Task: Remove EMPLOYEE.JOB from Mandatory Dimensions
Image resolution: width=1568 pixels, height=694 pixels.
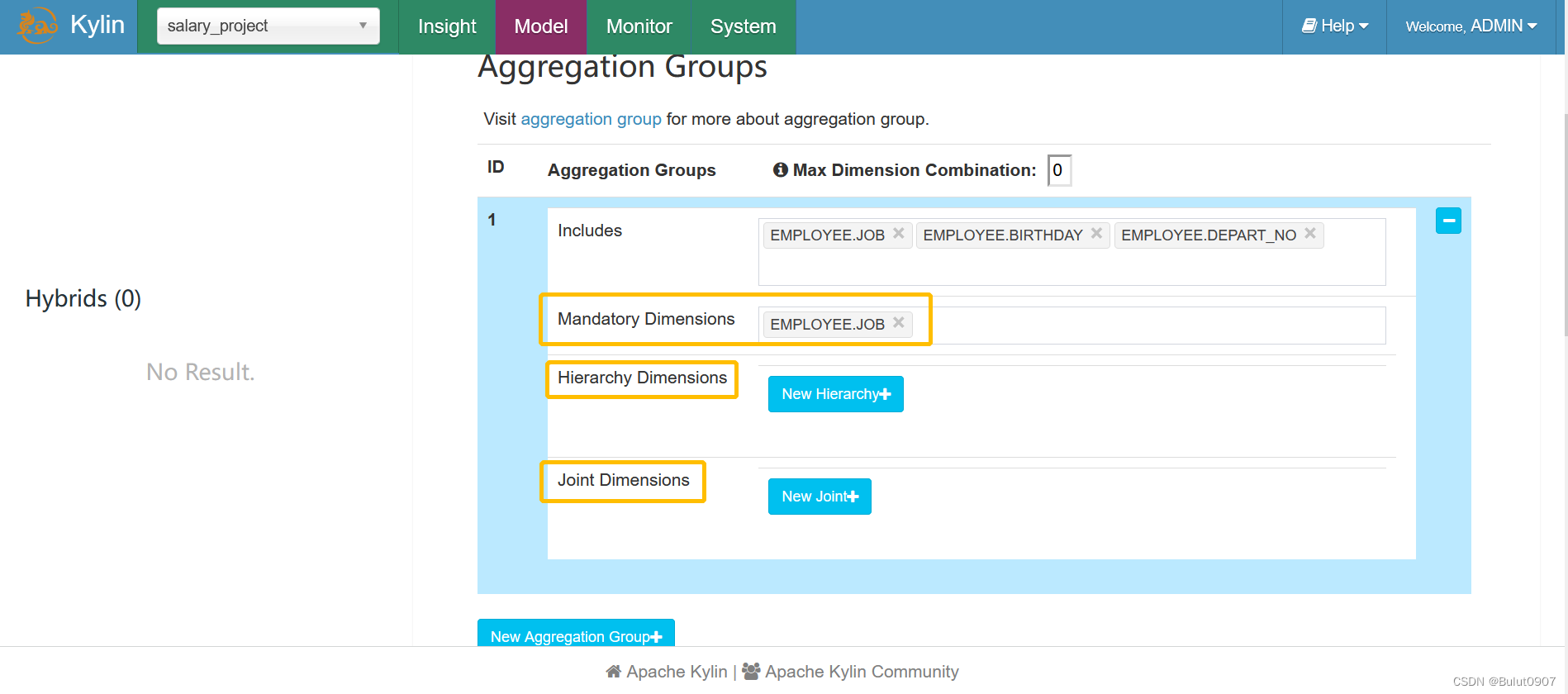Action: tap(898, 323)
